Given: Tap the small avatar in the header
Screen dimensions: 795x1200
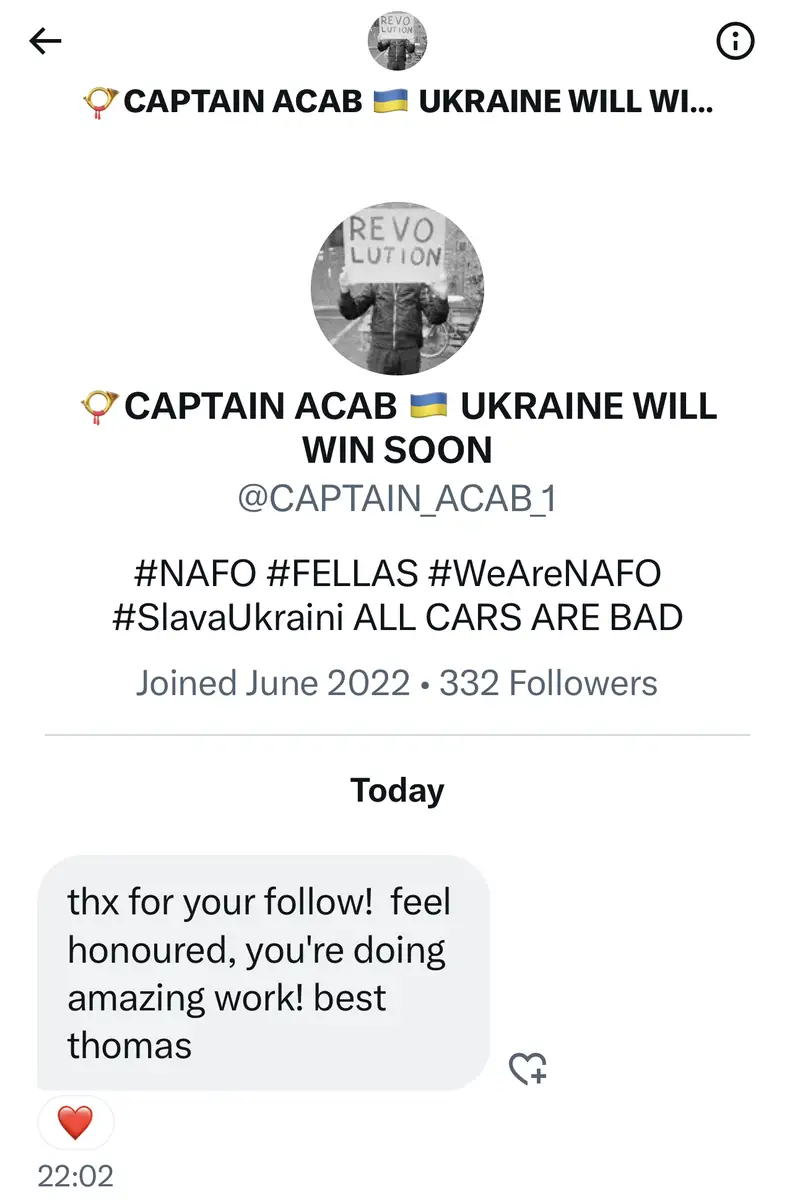Looking at the screenshot, I should pyautogui.click(x=397, y=41).
